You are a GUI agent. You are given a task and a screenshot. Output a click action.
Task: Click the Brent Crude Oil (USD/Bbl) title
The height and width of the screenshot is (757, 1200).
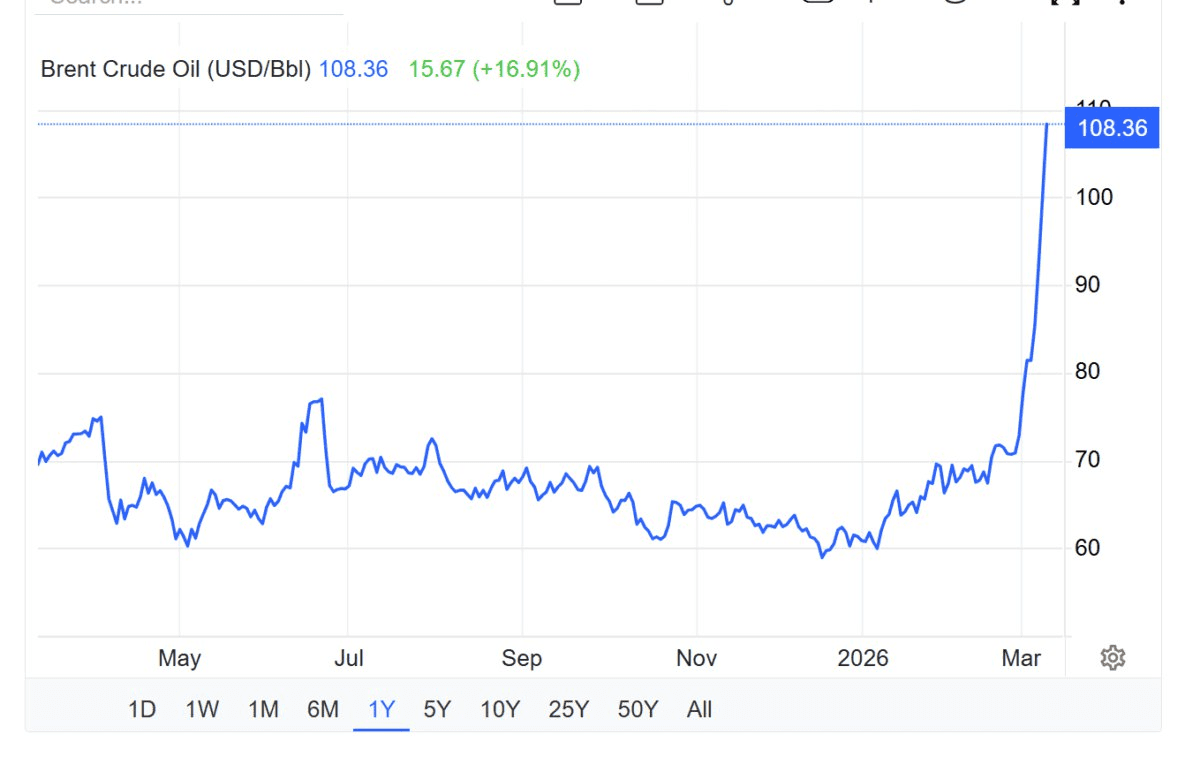(176, 70)
